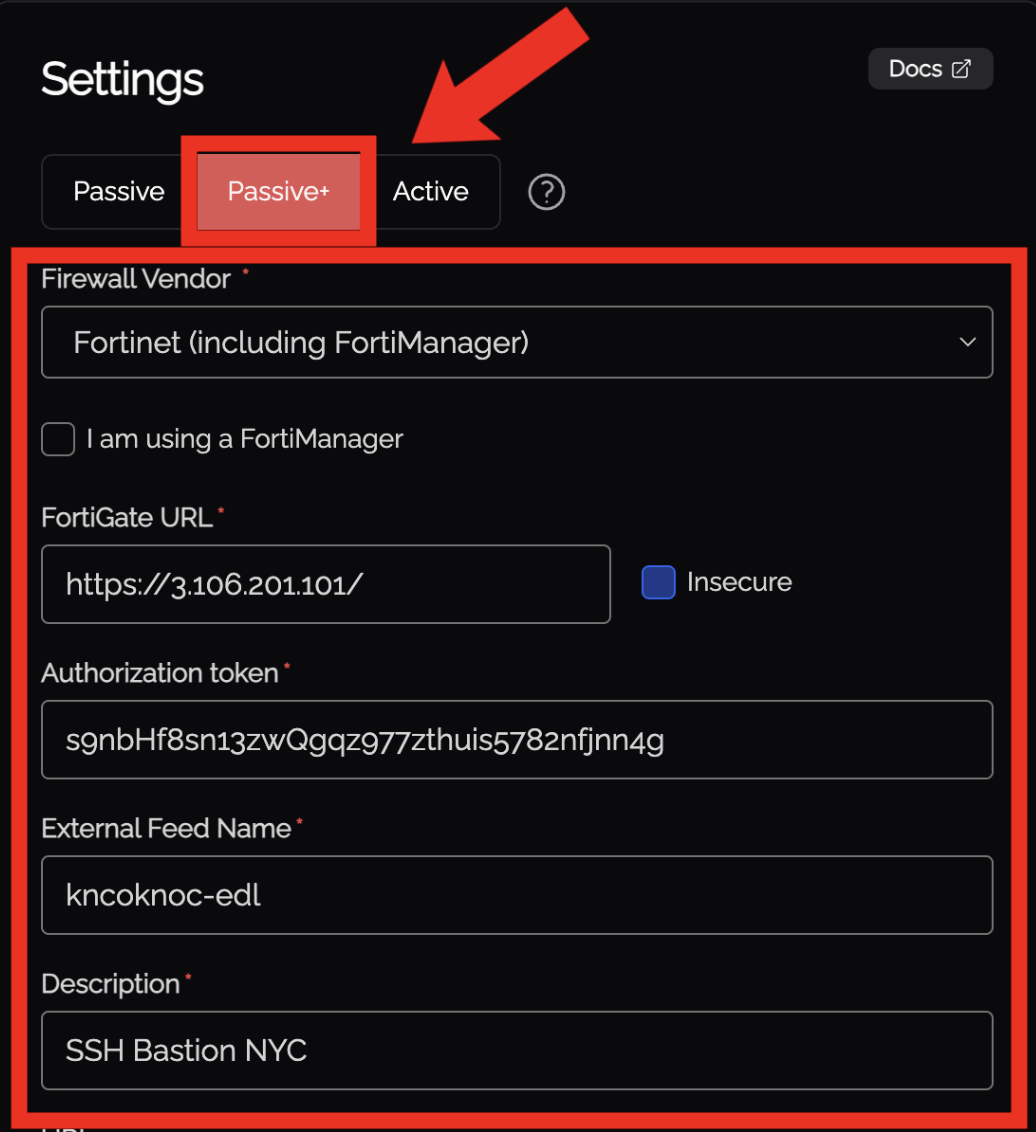Click the Insecure label text
Viewport: 1036px width, 1132px height.
pyautogui.click(x=739, y=582)
